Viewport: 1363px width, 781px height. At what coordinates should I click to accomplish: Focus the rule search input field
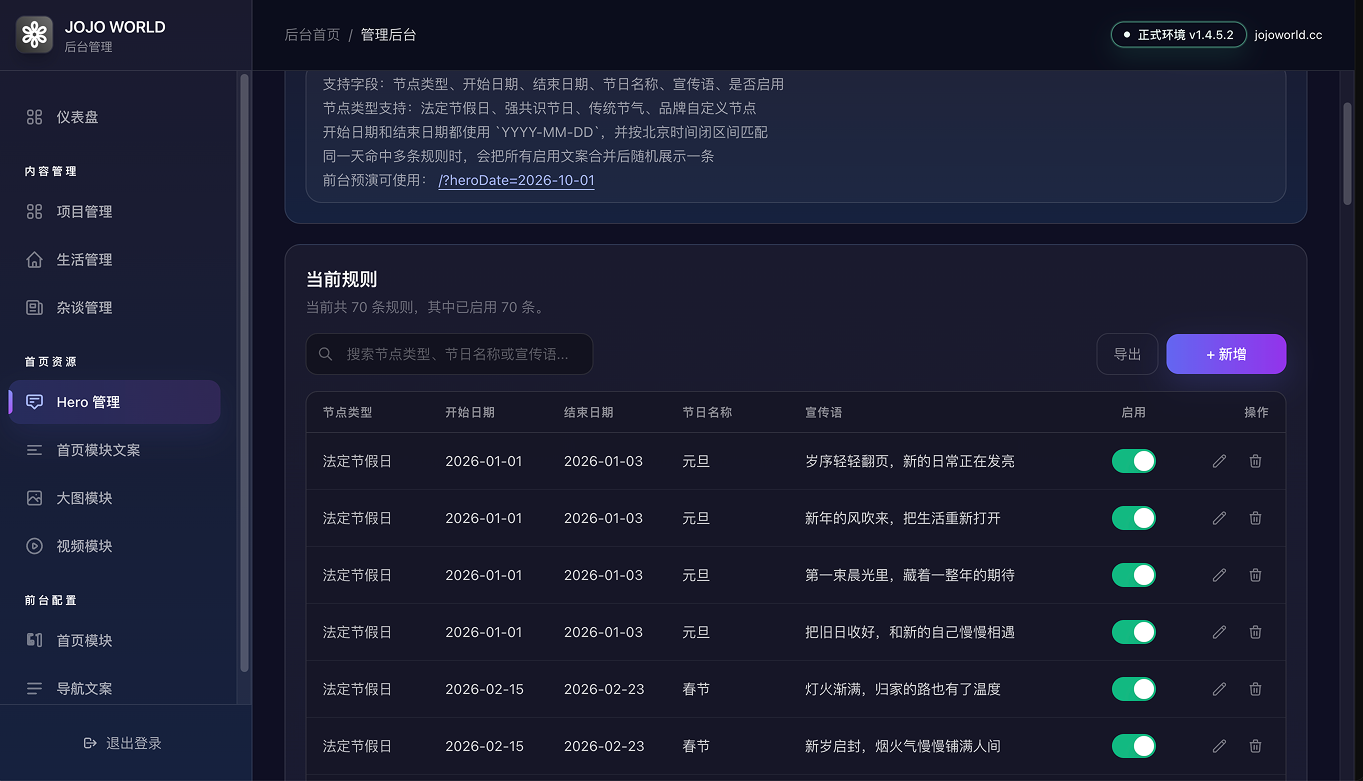449,354
